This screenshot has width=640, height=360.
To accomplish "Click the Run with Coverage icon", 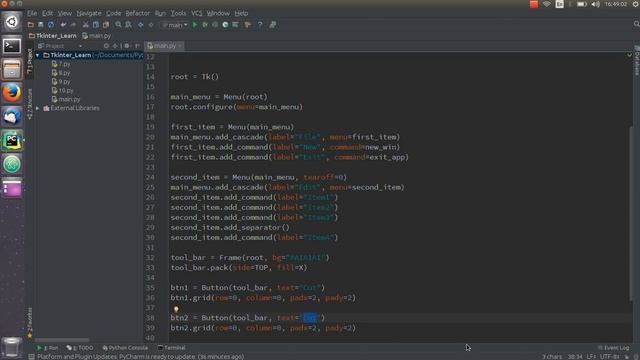I will click(215, 25).
